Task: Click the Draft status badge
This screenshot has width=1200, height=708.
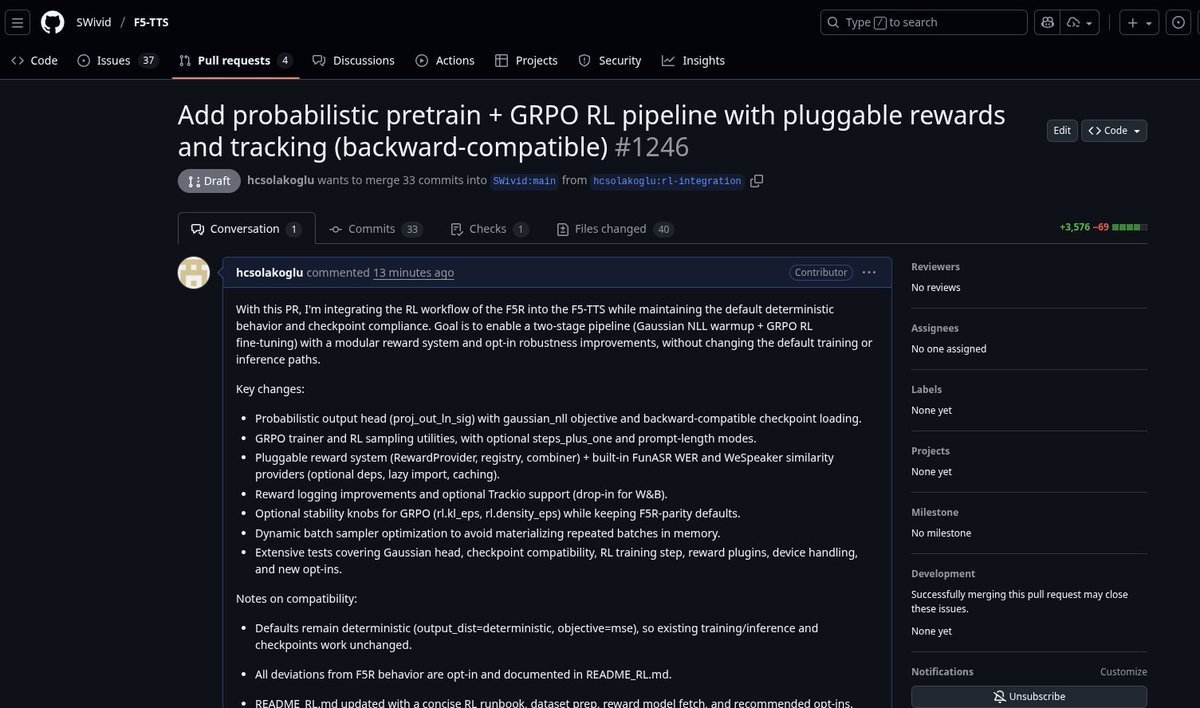Action: click(208, 181)
